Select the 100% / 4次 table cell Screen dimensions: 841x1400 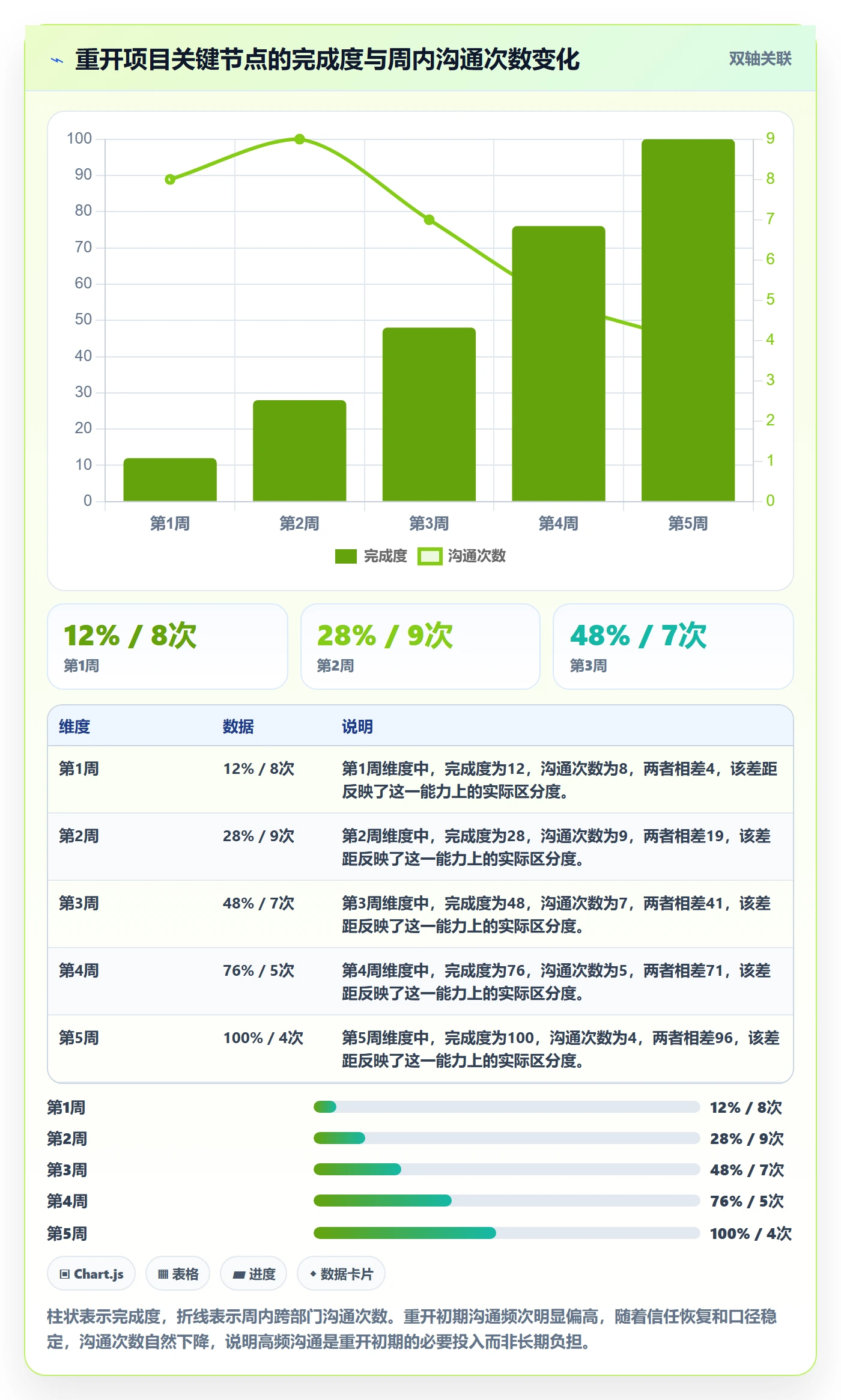click(263, 1038)
